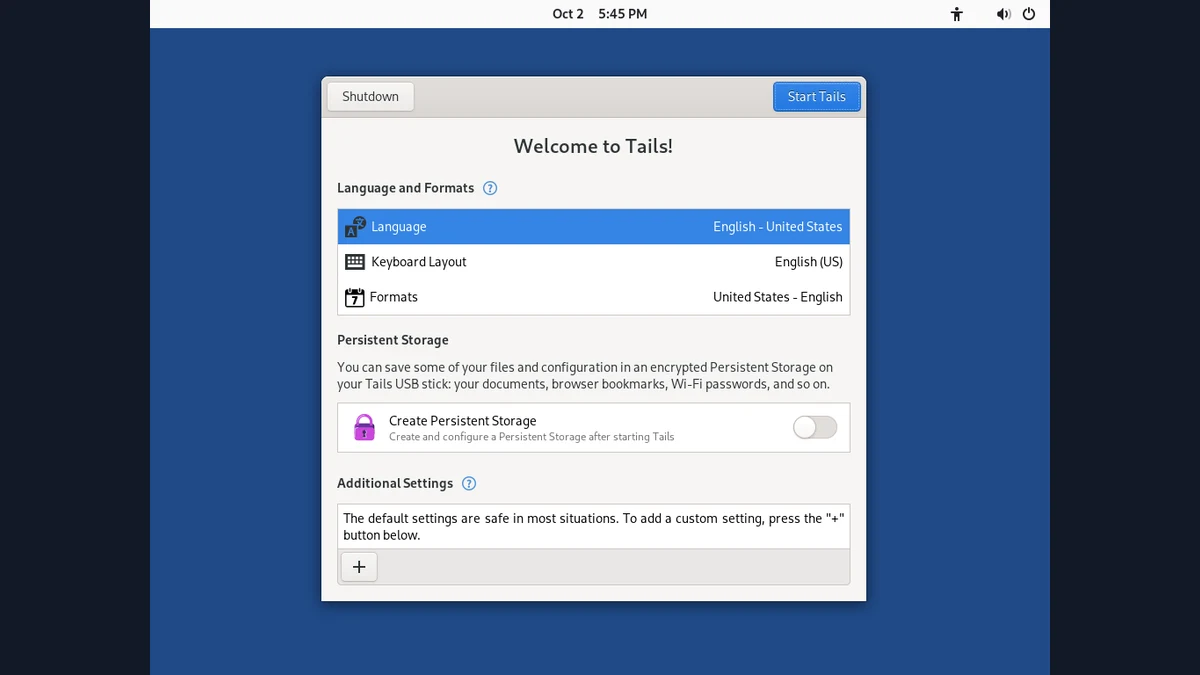Image resolution: width=1200 pixels, height=675 pixels.
Task: Change Keyboard Layout English (US) value
Action: [x=809, y=262]
